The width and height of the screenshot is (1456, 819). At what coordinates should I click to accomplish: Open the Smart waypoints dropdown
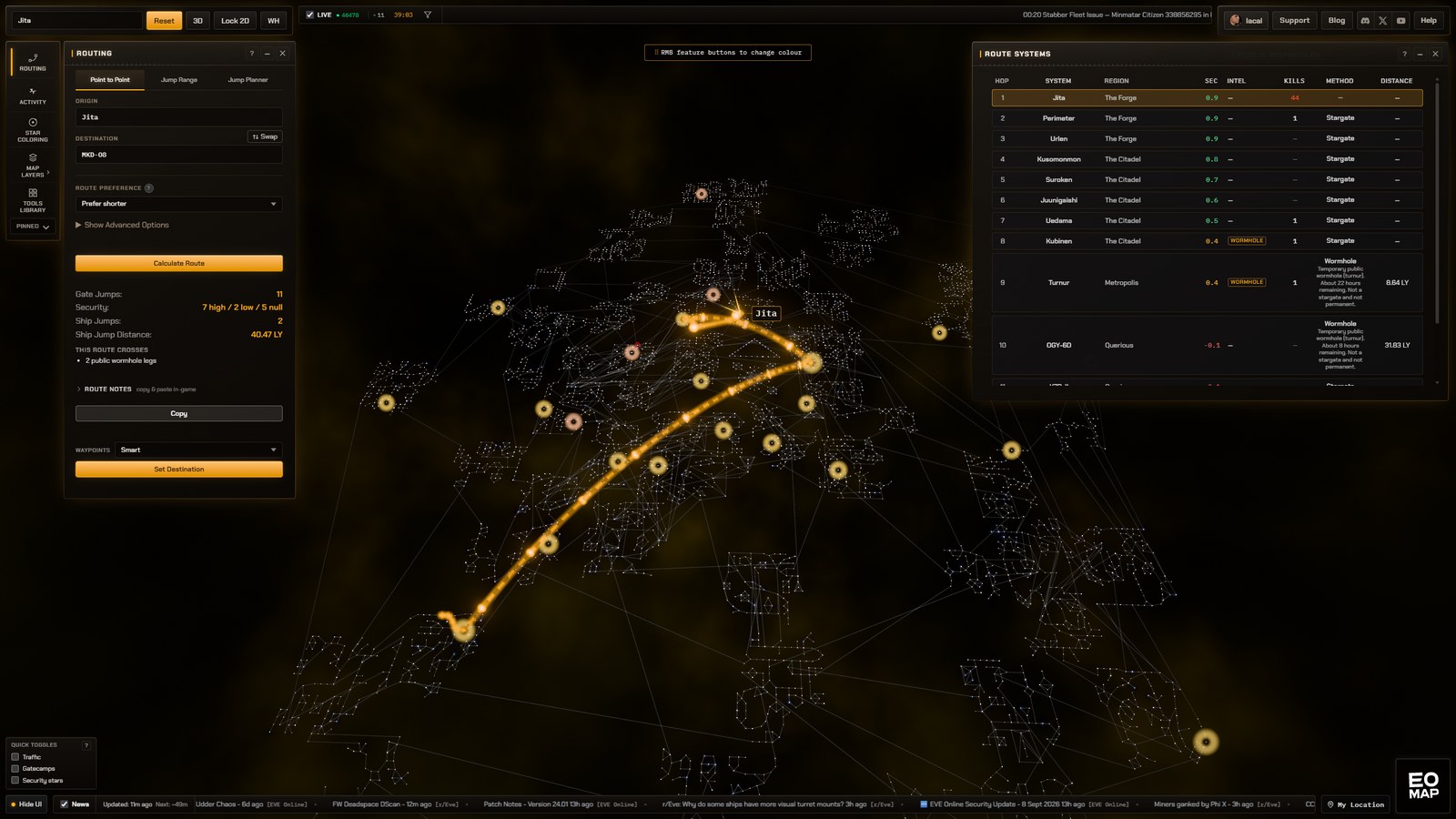[198, 450]
